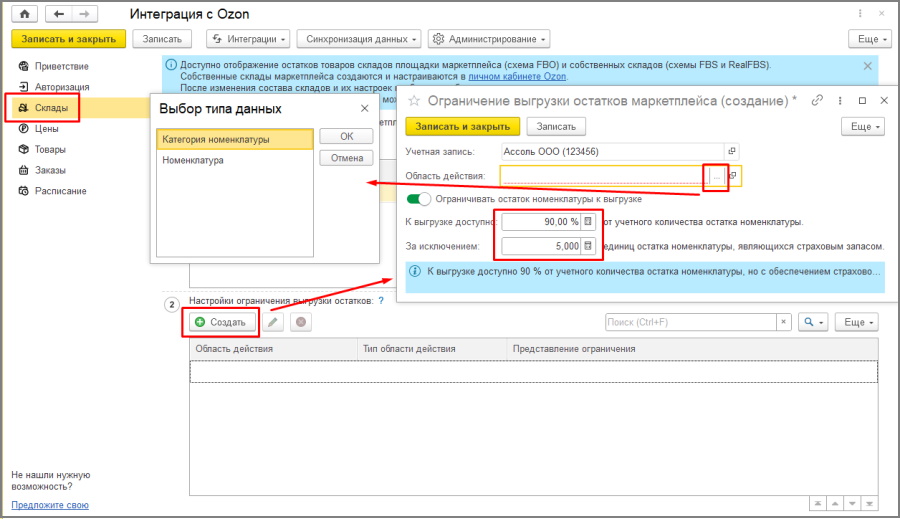Open Еще menu above the restrictions table
The height and width of the screenshot is (519, 900).
856,322
